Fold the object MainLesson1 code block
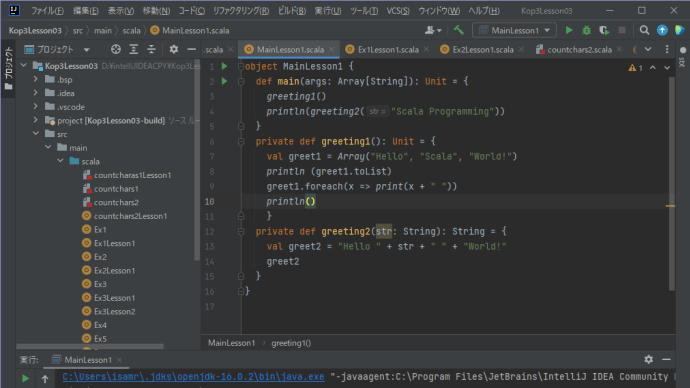 pyautogui.click(x=241, y=66)
